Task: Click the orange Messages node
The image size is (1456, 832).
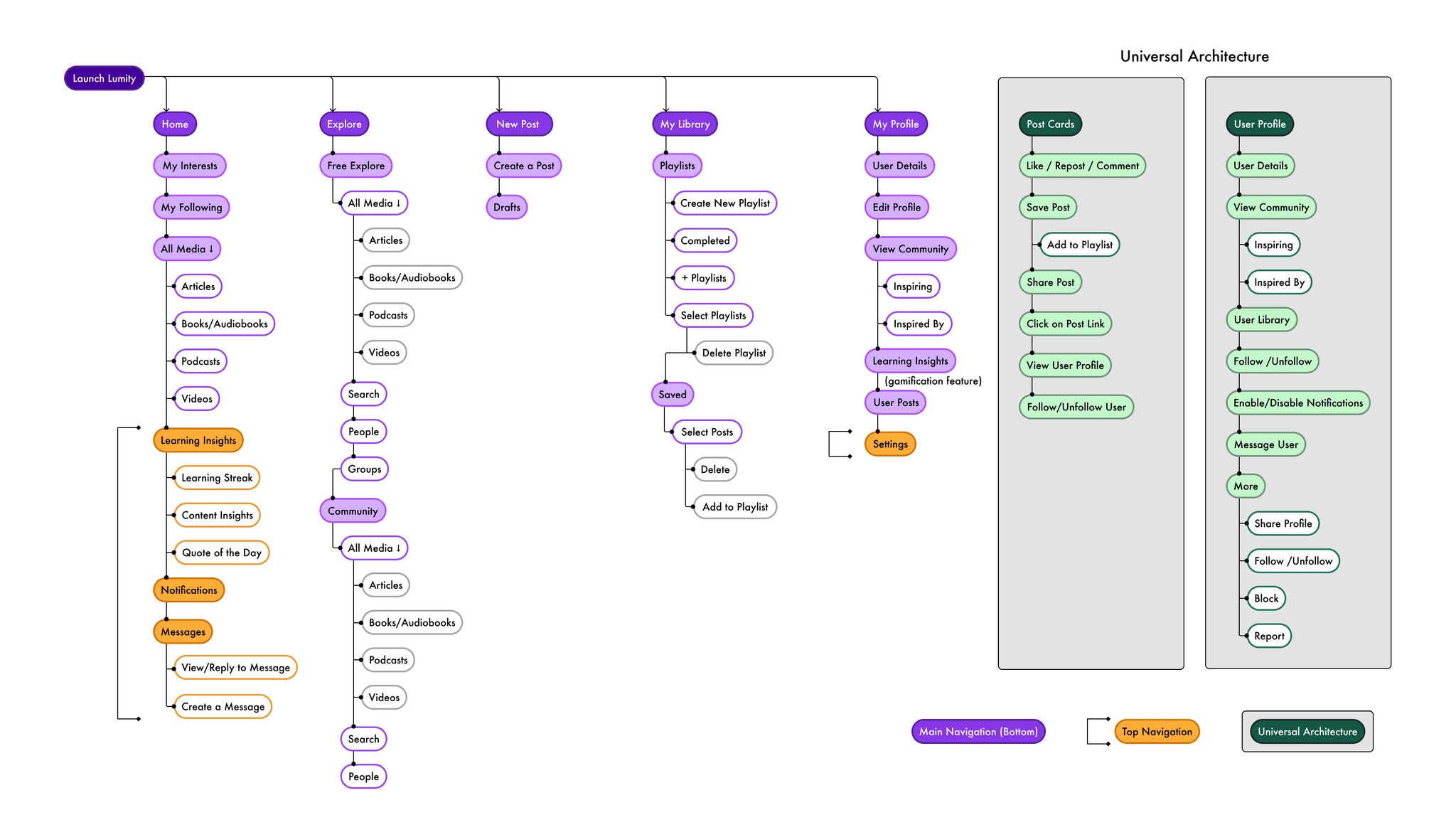Action: click(x=183, y=631)
